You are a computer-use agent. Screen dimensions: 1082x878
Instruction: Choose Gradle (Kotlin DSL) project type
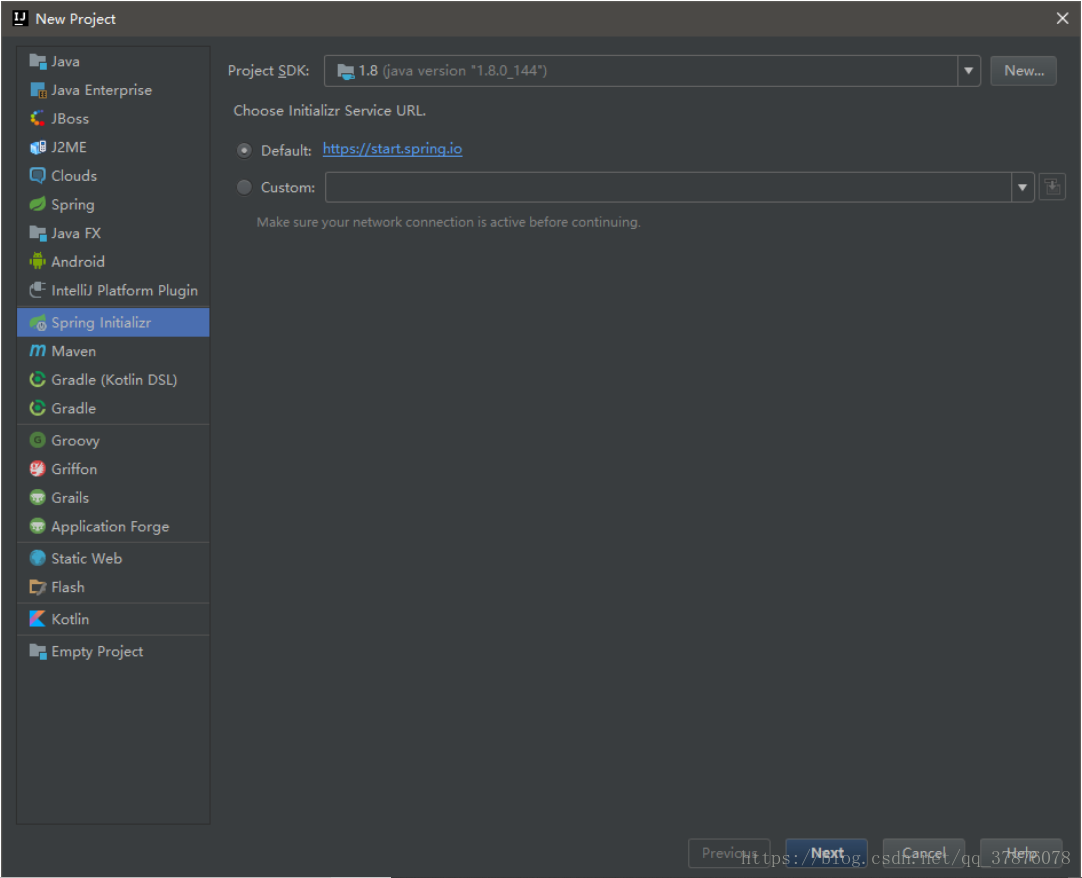click(113, 380)
